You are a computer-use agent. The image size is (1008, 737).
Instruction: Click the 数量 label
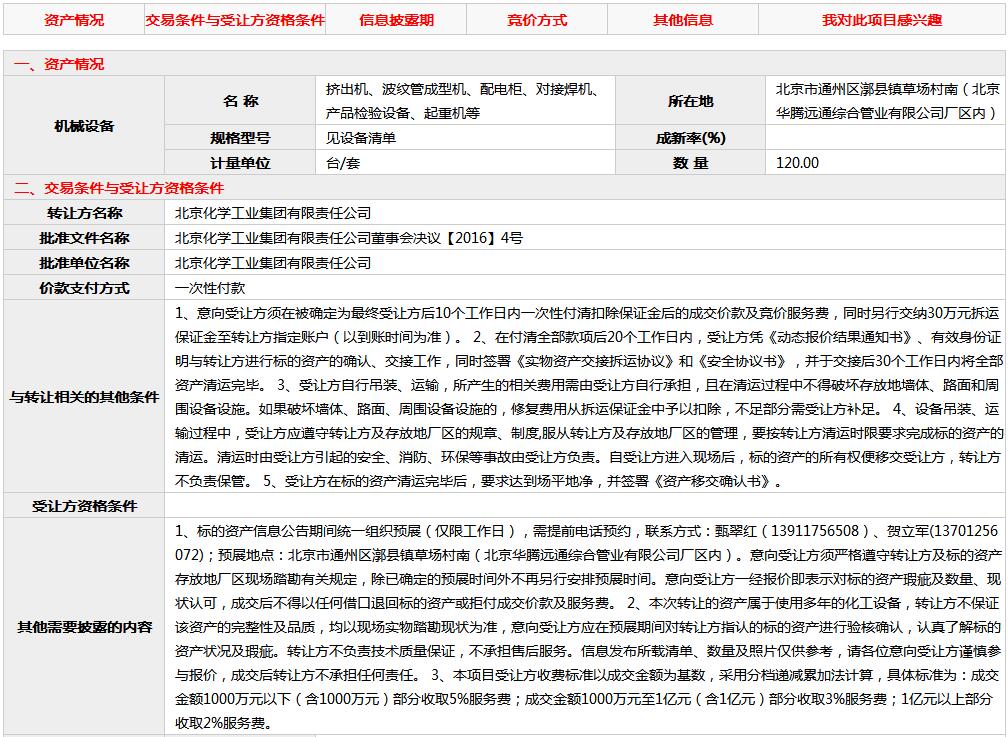[690, 163]
